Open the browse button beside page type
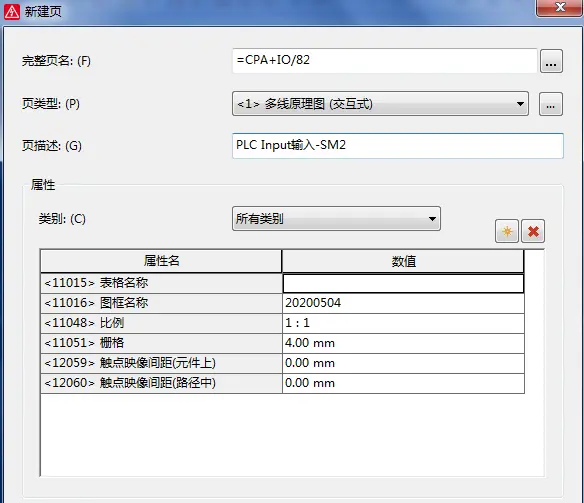The height and width of the screenshot is (503, 584). coord(551,104)
